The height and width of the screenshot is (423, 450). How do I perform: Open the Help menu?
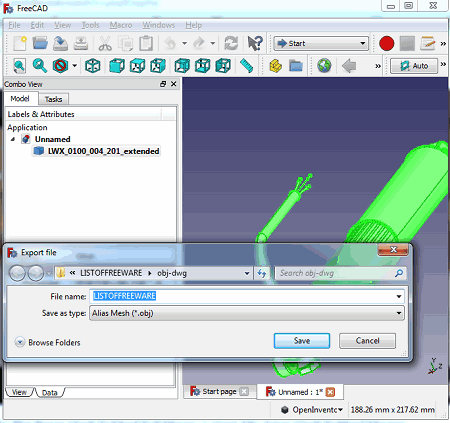pyautogui.click(x=194, y=25)
